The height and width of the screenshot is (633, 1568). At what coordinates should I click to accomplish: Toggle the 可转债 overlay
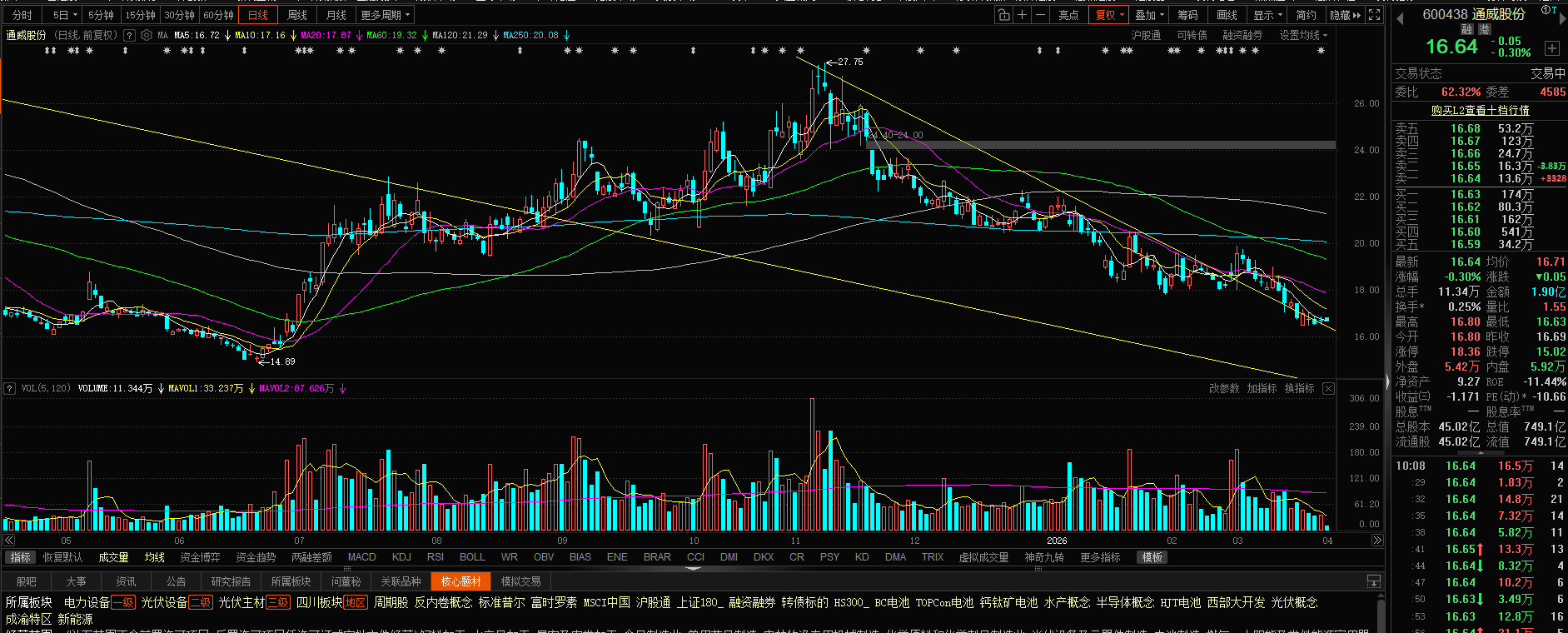[1192, 35]
